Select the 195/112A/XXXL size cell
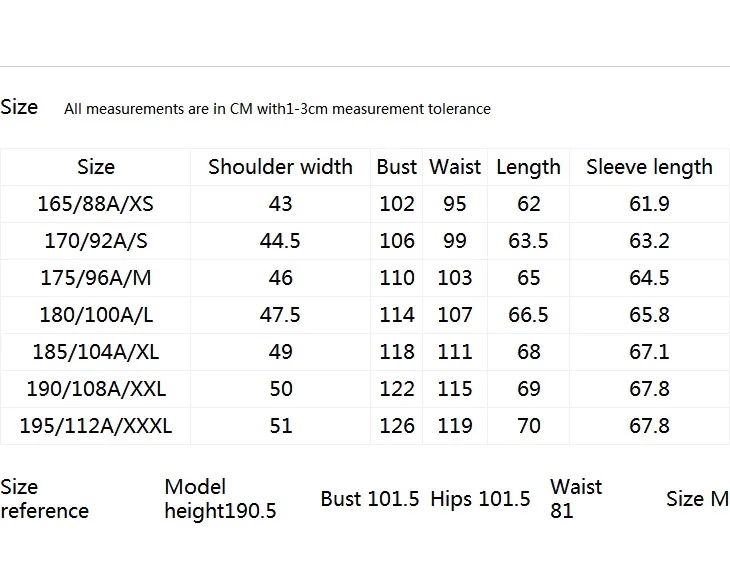The width and height of the screenshot is (730, 571). (x=95, y=426)
